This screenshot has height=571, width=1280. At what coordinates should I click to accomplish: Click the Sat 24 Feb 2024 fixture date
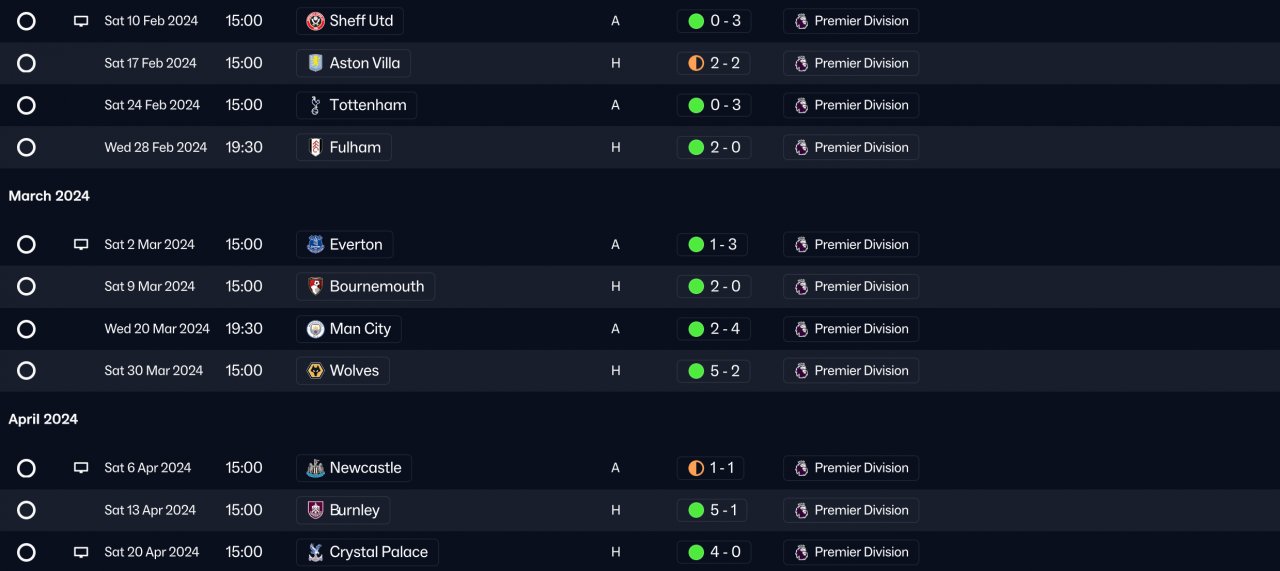(x=152, y=105)
